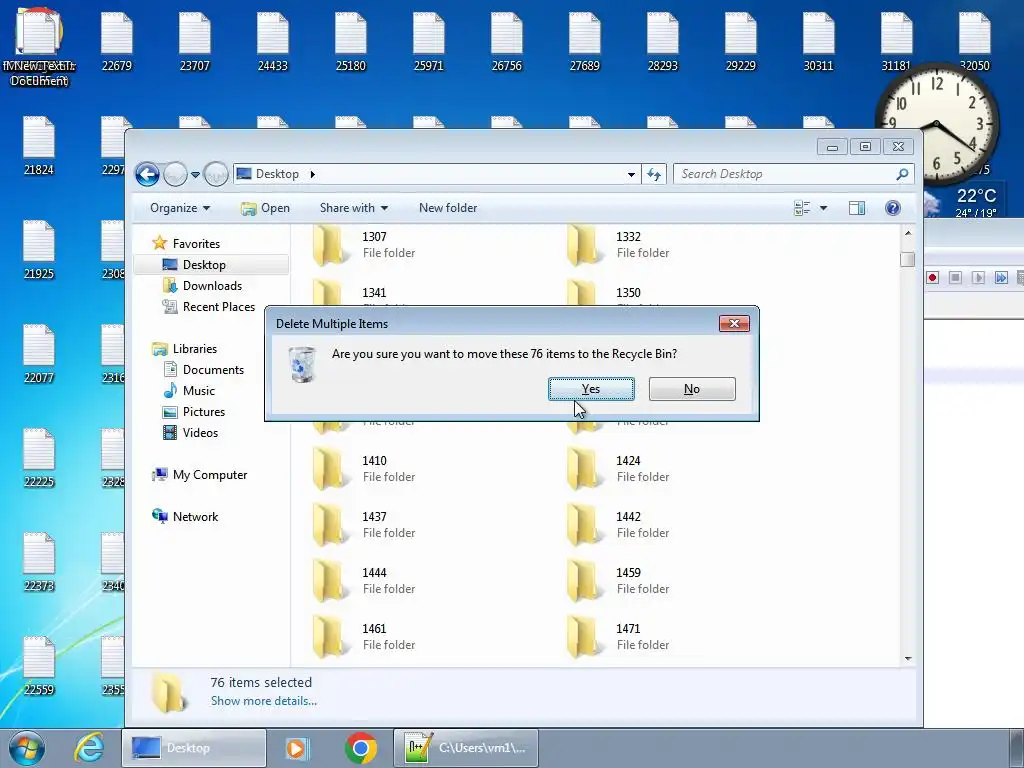The width and height of the screenshot is (1024, 768).
Task: Click the Explorer scrollbar down arrow
Action: [x=908, y=659]
